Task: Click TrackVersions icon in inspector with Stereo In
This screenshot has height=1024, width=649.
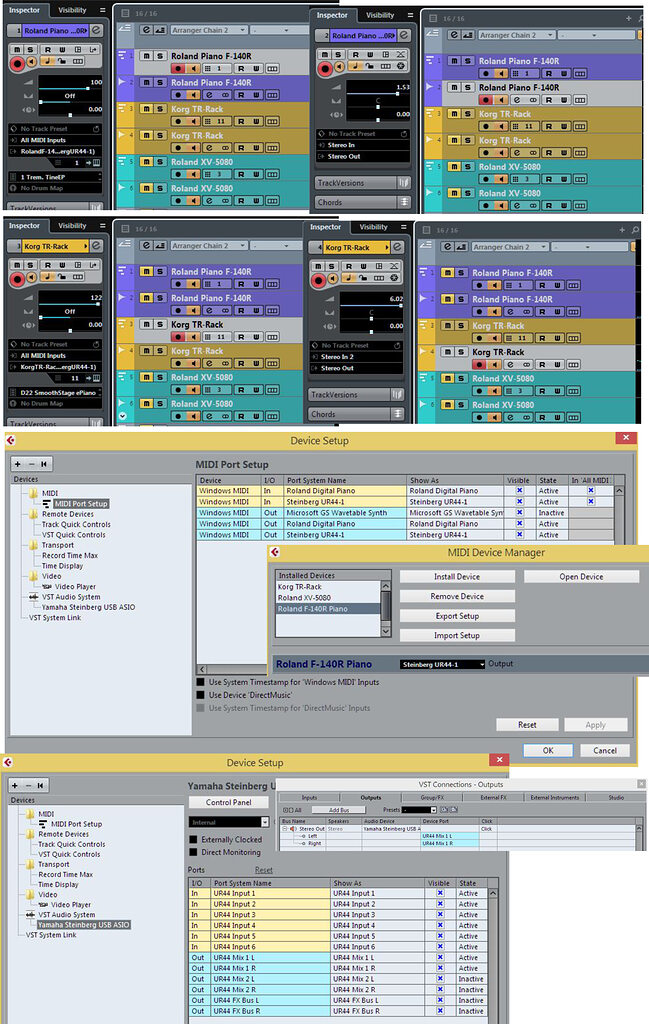Action: (x=404, y=183)
